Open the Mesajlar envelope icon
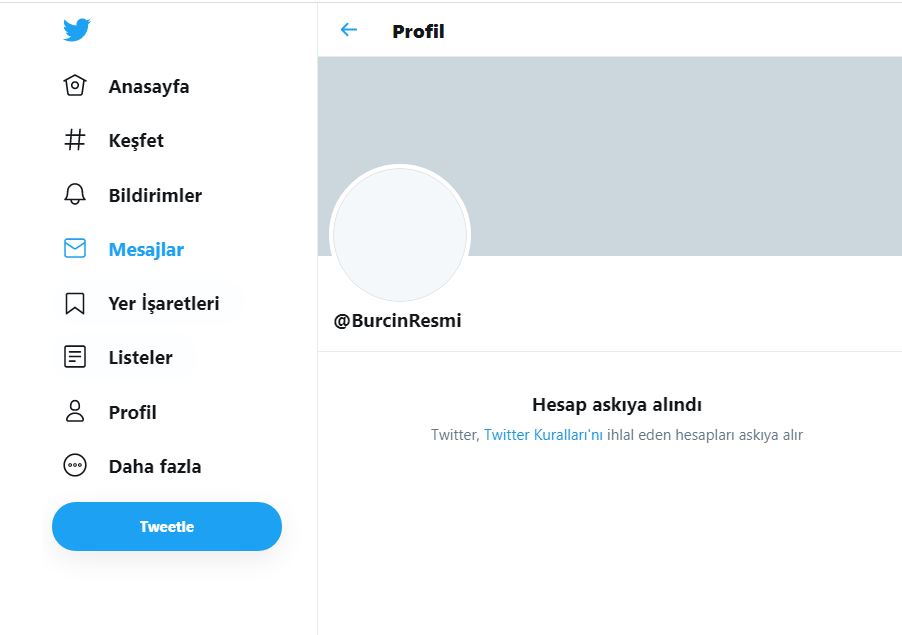902x635 pixels. click(x=75, y=249)
